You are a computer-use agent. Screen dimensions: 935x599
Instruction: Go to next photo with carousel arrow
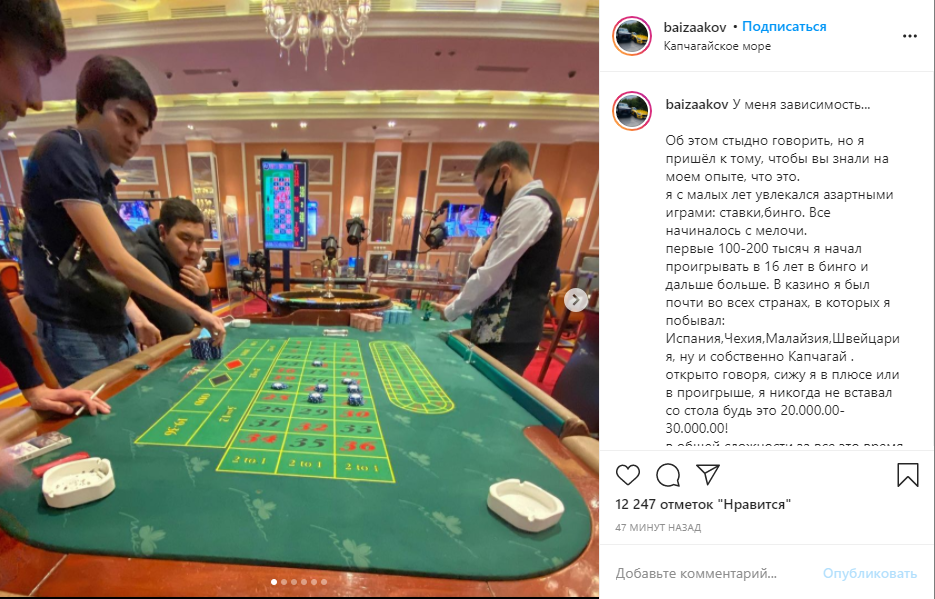(575, 300)
